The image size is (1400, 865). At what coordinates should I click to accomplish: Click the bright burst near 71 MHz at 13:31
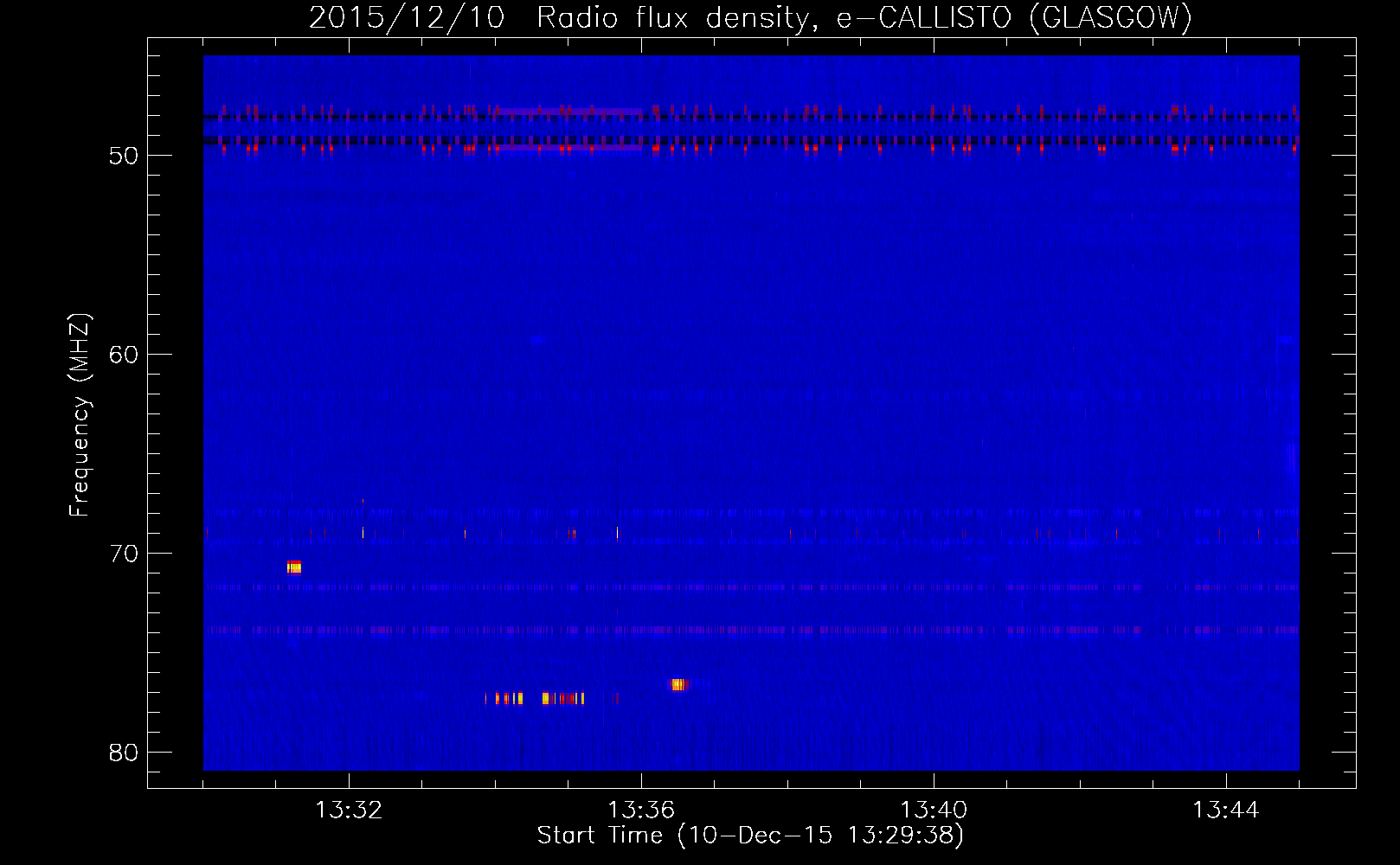pyautogui.click(x=294, y=567)
